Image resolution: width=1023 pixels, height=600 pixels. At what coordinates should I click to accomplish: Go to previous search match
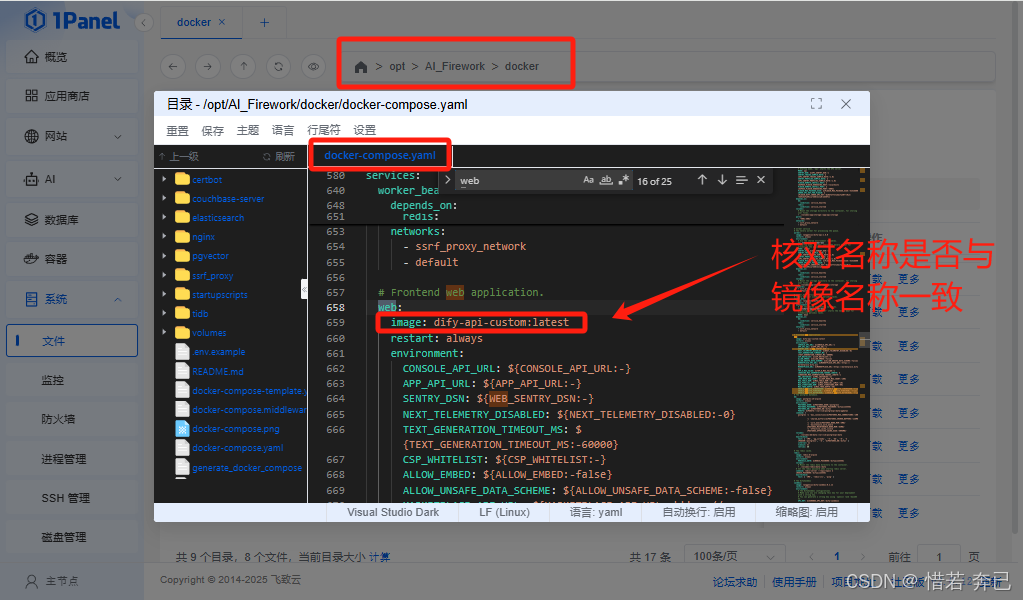[702, 180]
